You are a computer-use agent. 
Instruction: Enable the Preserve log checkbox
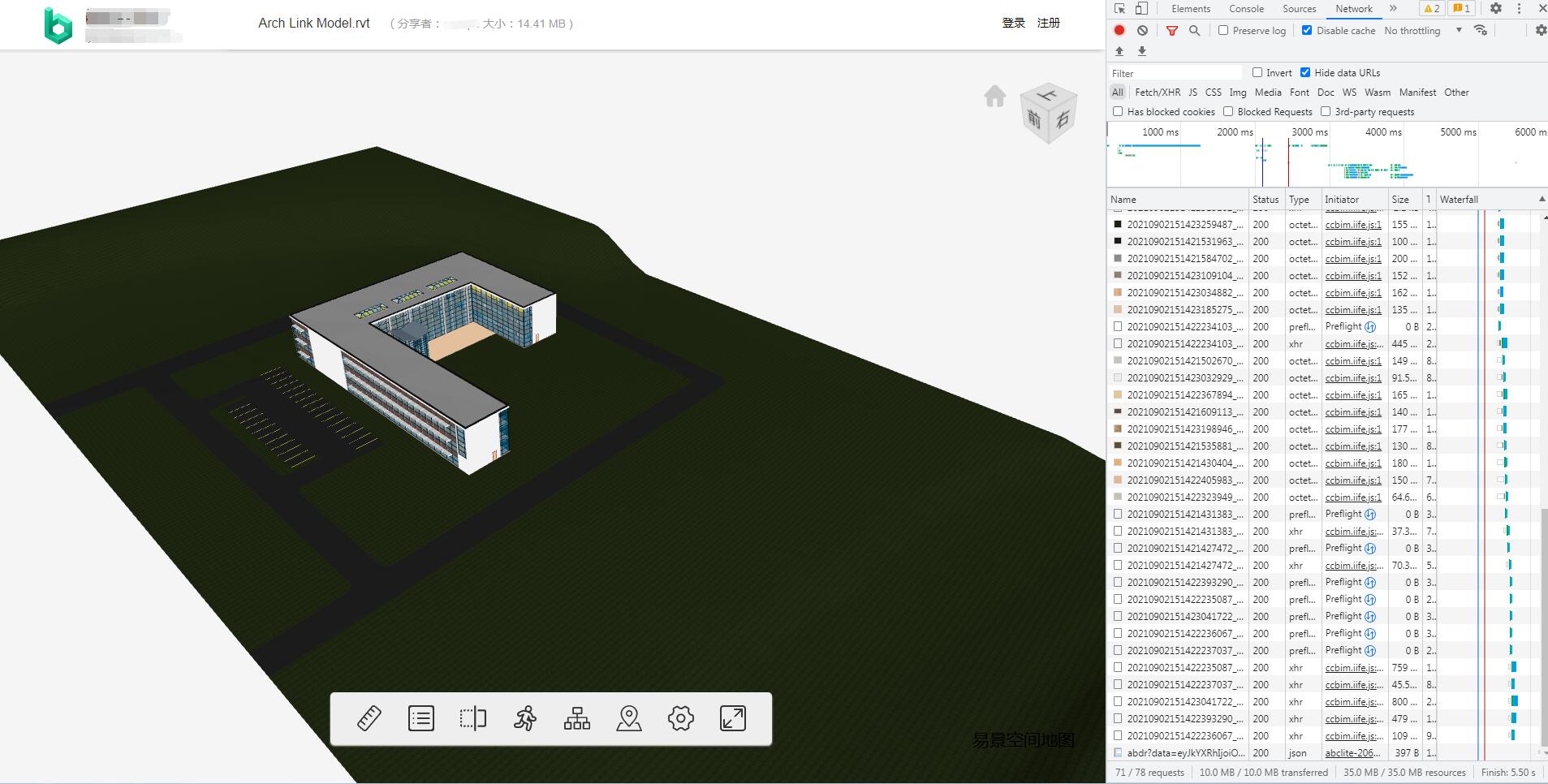pyautogui.click(x=1222, y=30)
